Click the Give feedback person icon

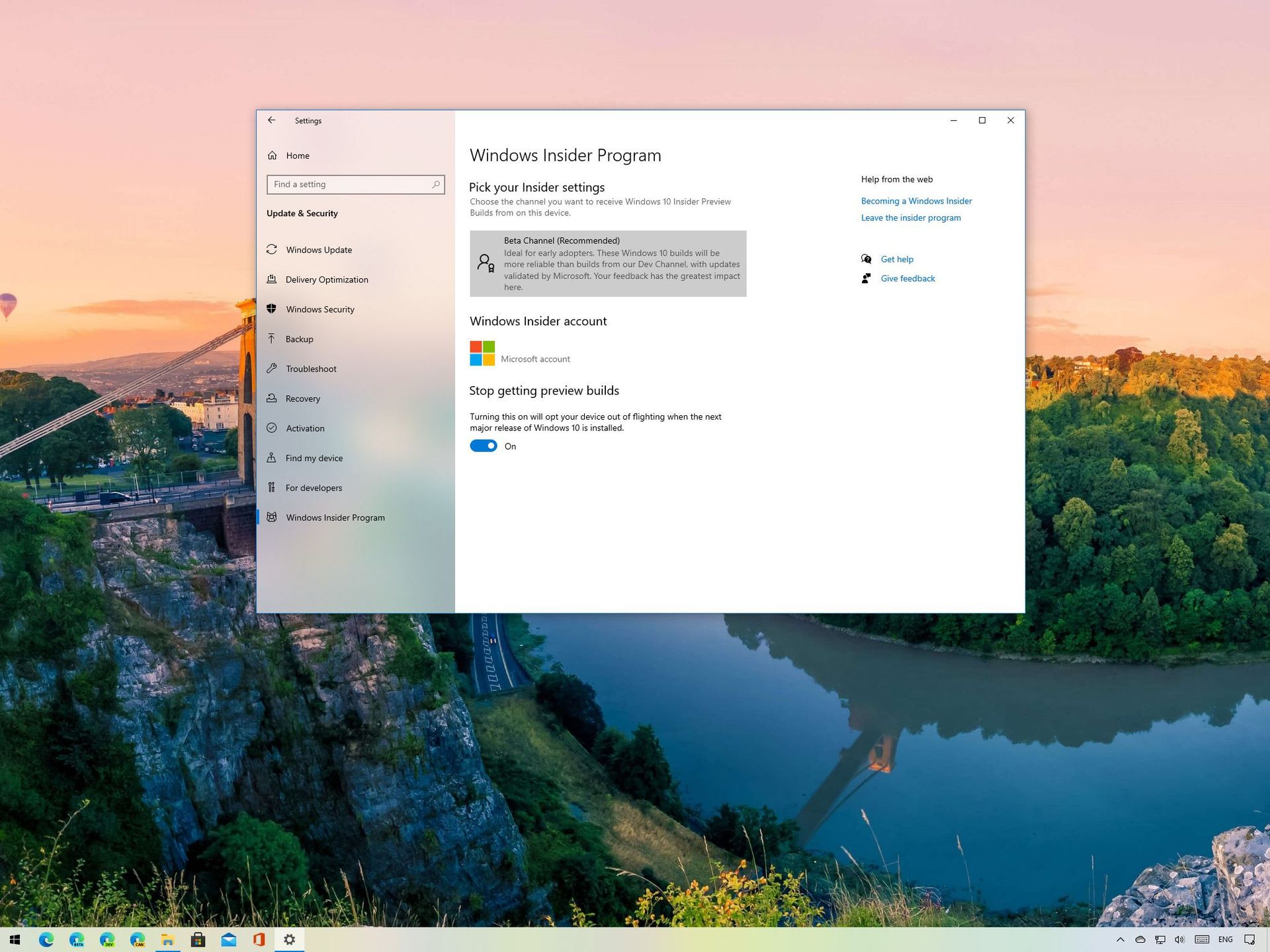(x=866, y=278)
